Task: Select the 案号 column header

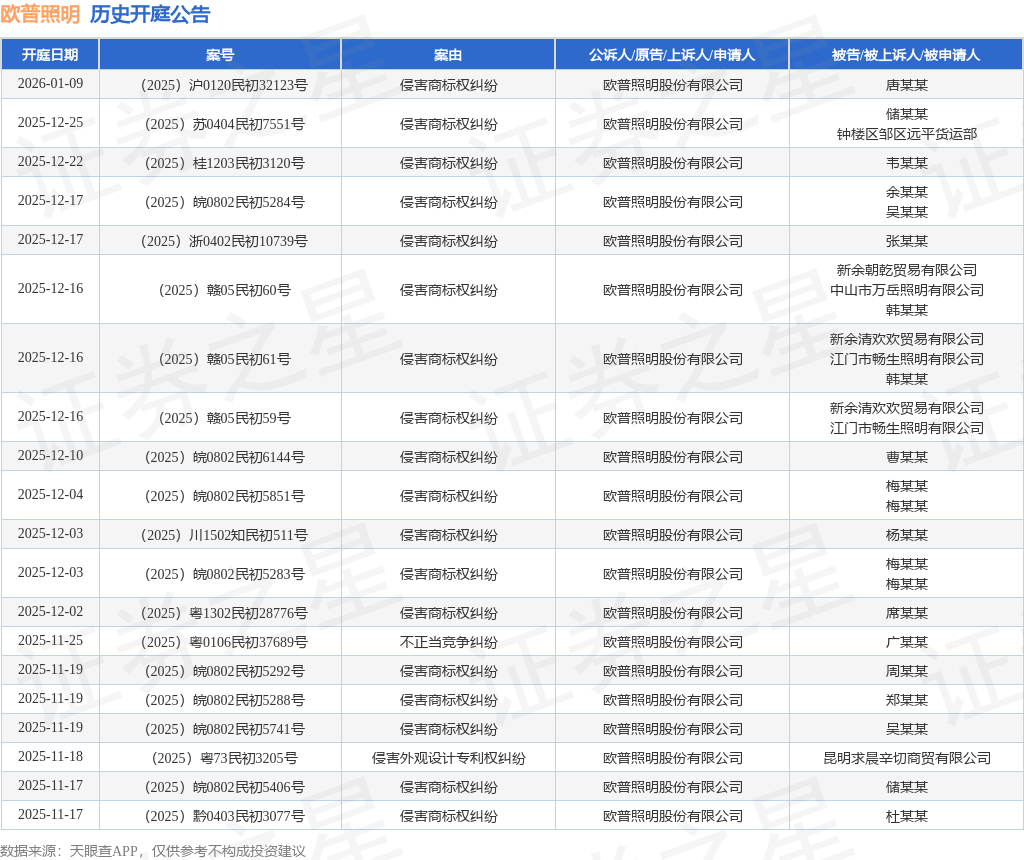Action: (x=219, y=55)
